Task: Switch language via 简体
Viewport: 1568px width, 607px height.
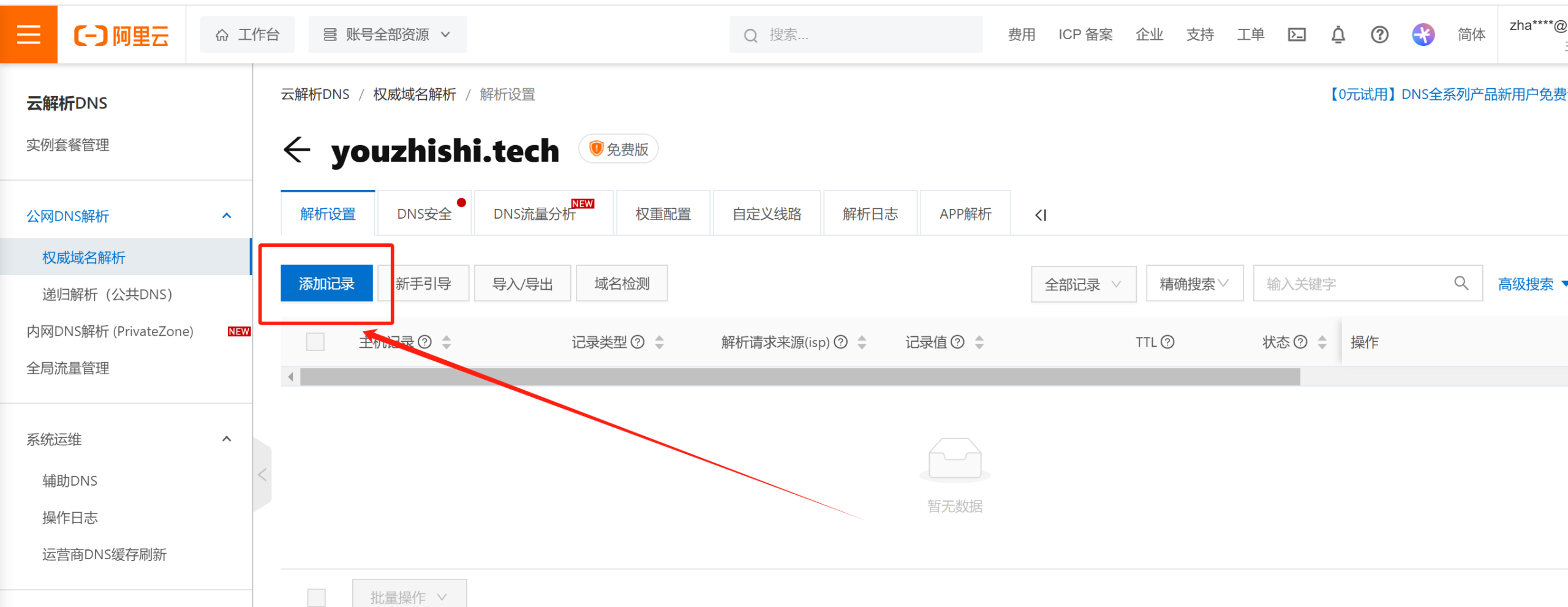Action: click(x=1471, y=35)
